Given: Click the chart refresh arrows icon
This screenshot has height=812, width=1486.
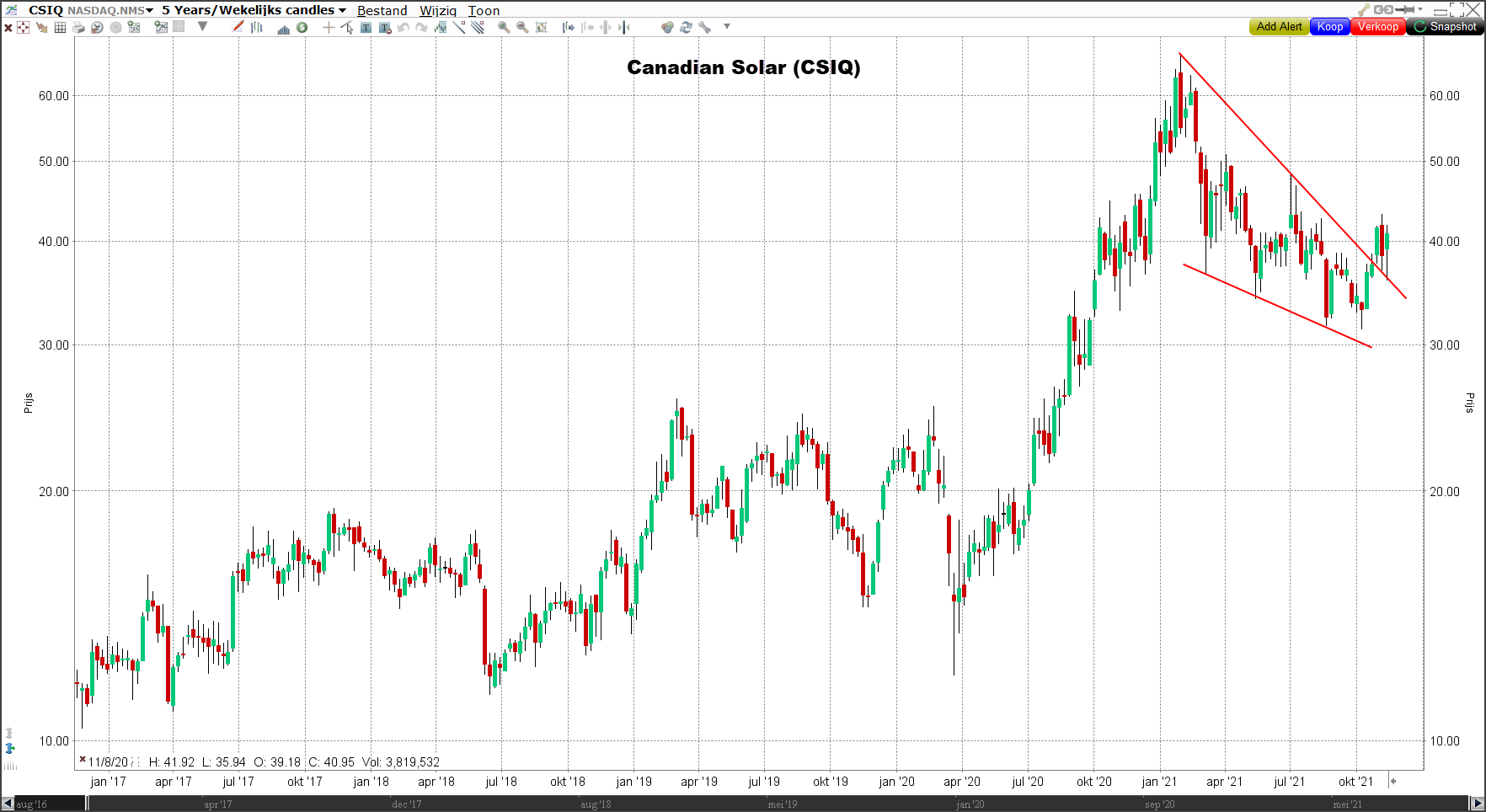Looking at the screenshot, I should 686,27.
